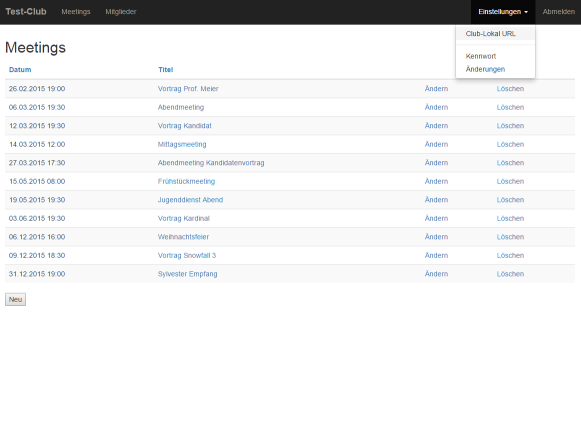Screen dimensions: 581x440
Task: Sort table by Datum column header
Action: [x=20, y=70]
